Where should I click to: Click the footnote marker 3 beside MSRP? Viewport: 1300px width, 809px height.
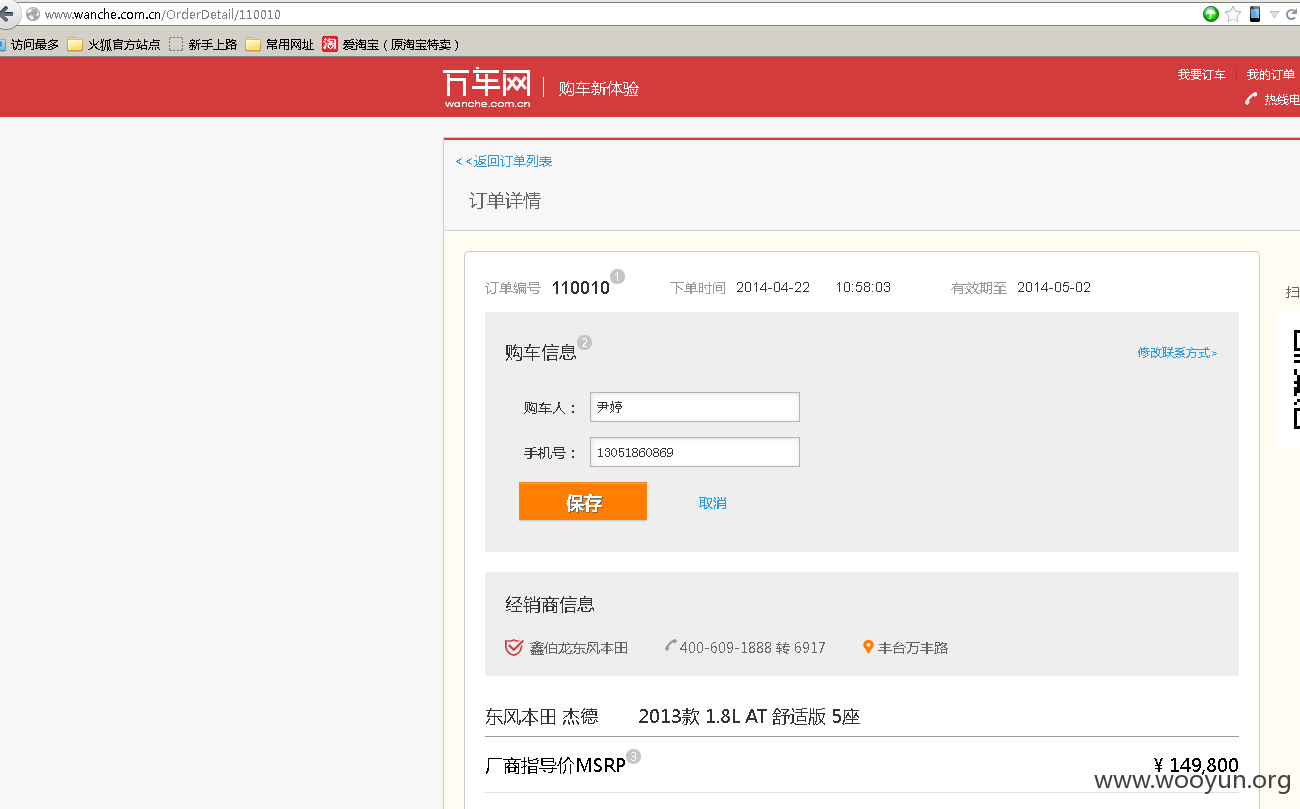pyautogui.click(x=633, y=756)
